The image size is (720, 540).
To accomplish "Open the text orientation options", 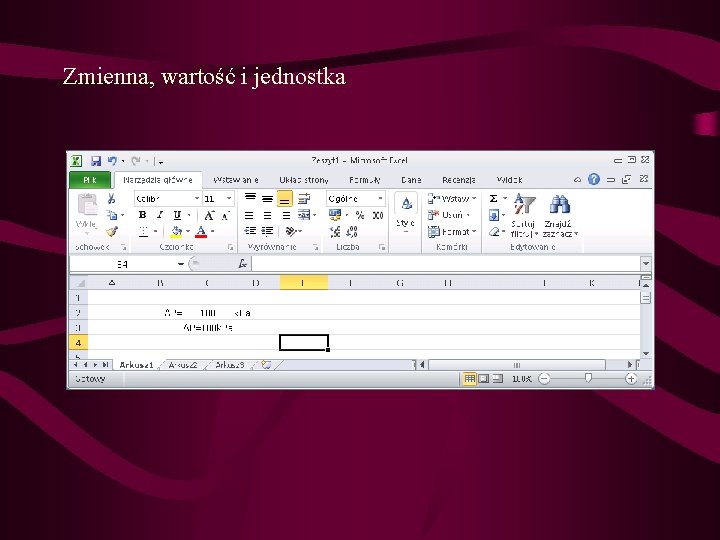I will point(291,231).
